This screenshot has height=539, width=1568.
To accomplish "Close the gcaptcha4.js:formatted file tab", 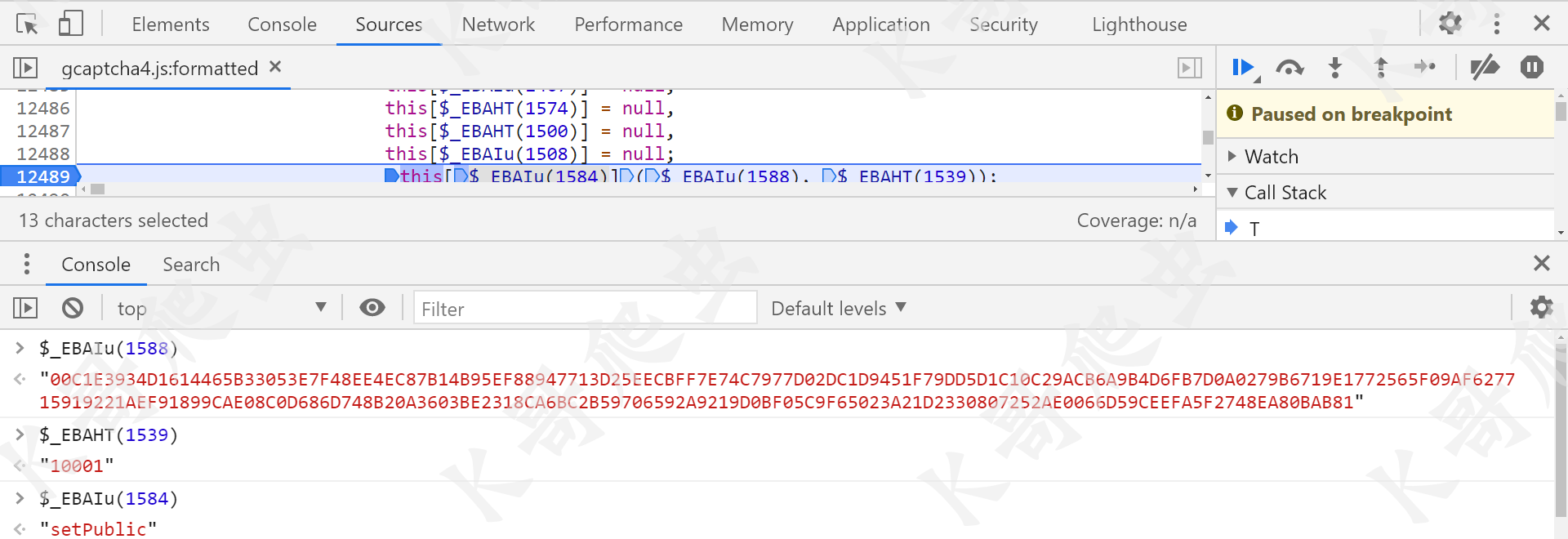I will pyautogui.click(x=275, y=67).
